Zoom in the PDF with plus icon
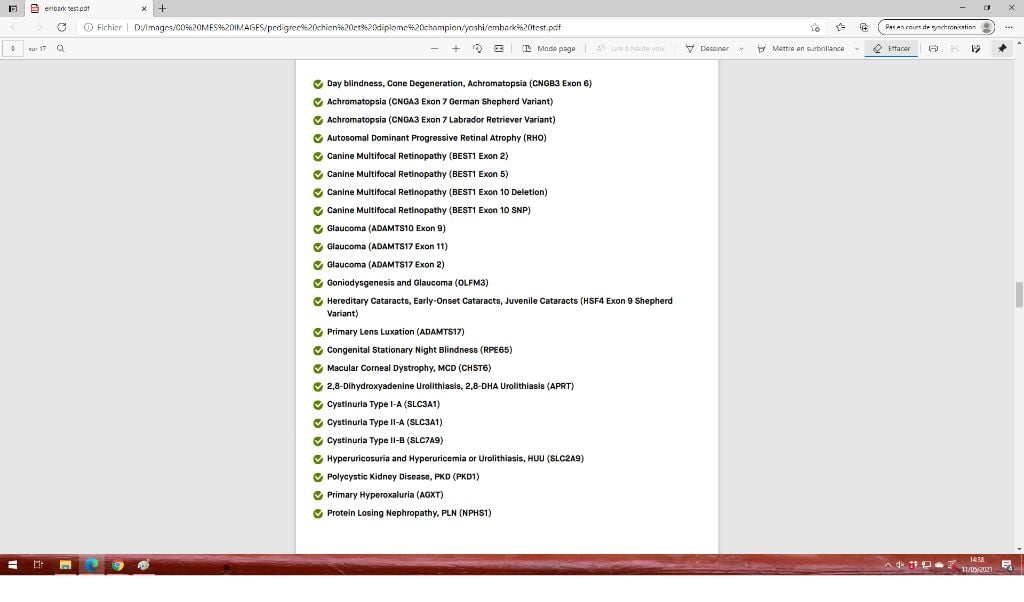The image size is (1024, 602). (456, 48)
